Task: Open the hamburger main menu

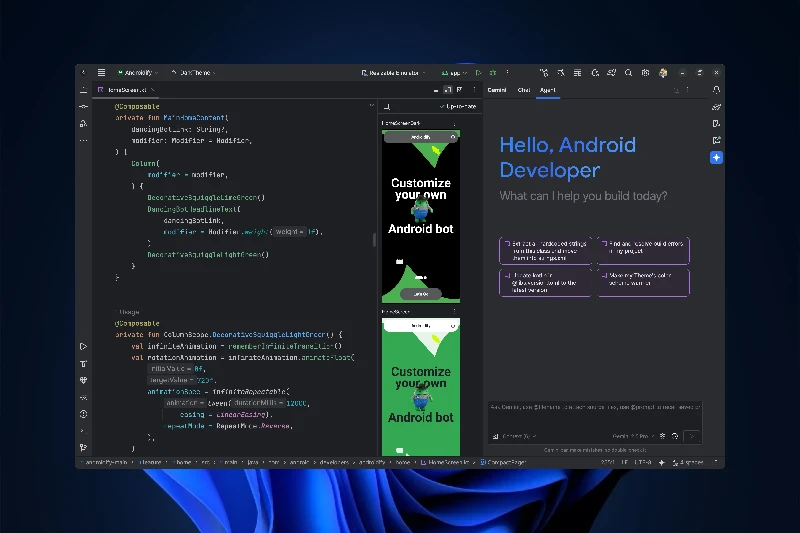Action: (x=102, y=72)
